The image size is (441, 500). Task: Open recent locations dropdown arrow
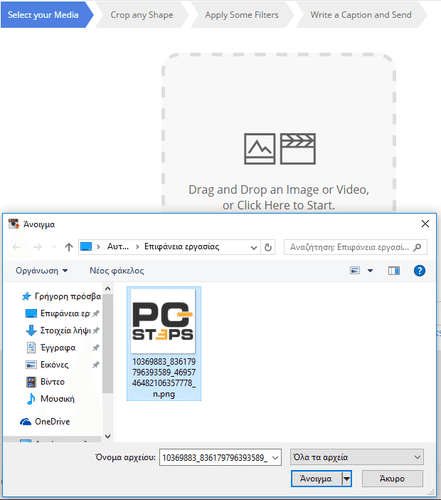pos(54,247)
